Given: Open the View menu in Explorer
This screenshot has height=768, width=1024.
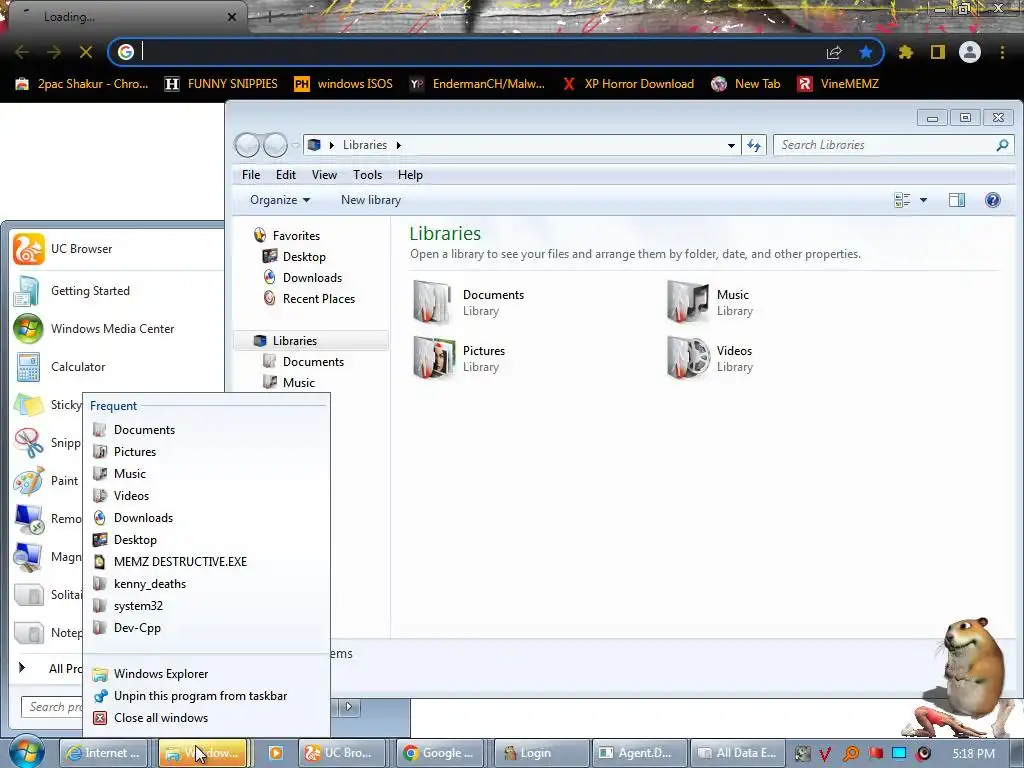Looking at the screenshot, I should tap(324, 175).
